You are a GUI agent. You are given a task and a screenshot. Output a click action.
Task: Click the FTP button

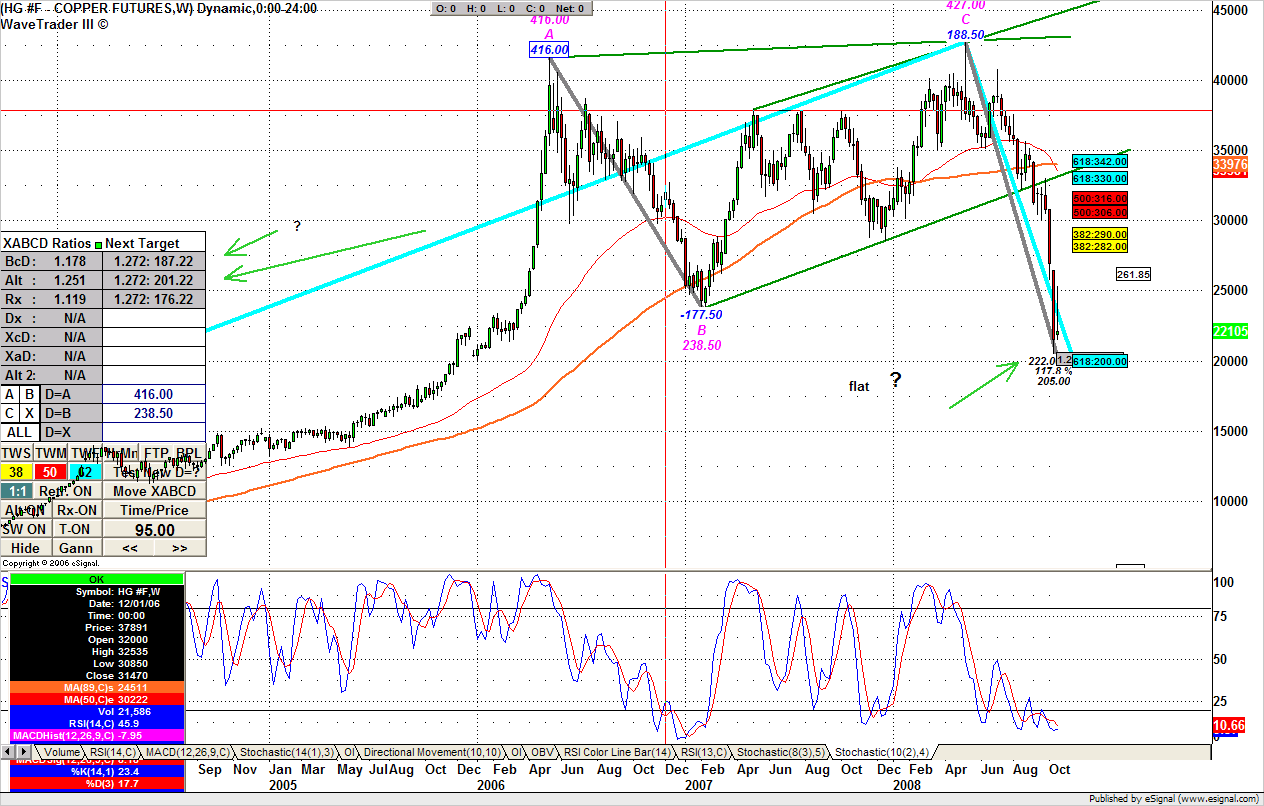pos(155,453)
